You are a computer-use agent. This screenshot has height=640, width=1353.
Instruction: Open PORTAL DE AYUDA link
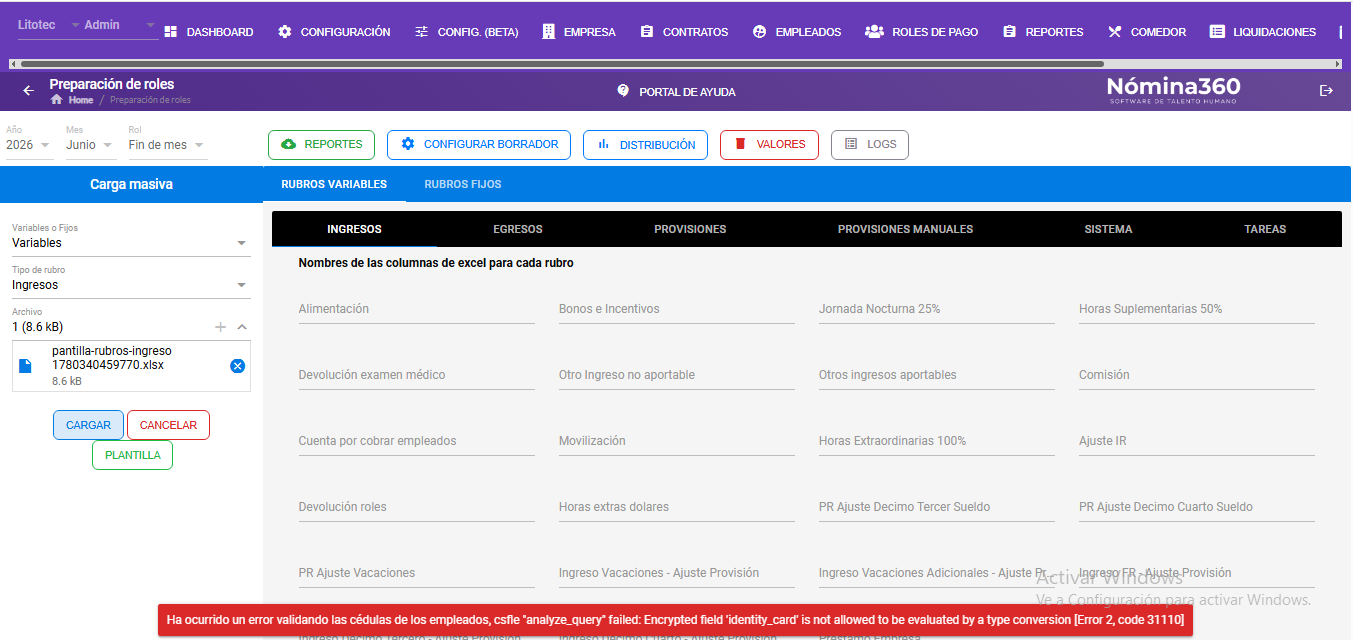(x=676, y=91)
